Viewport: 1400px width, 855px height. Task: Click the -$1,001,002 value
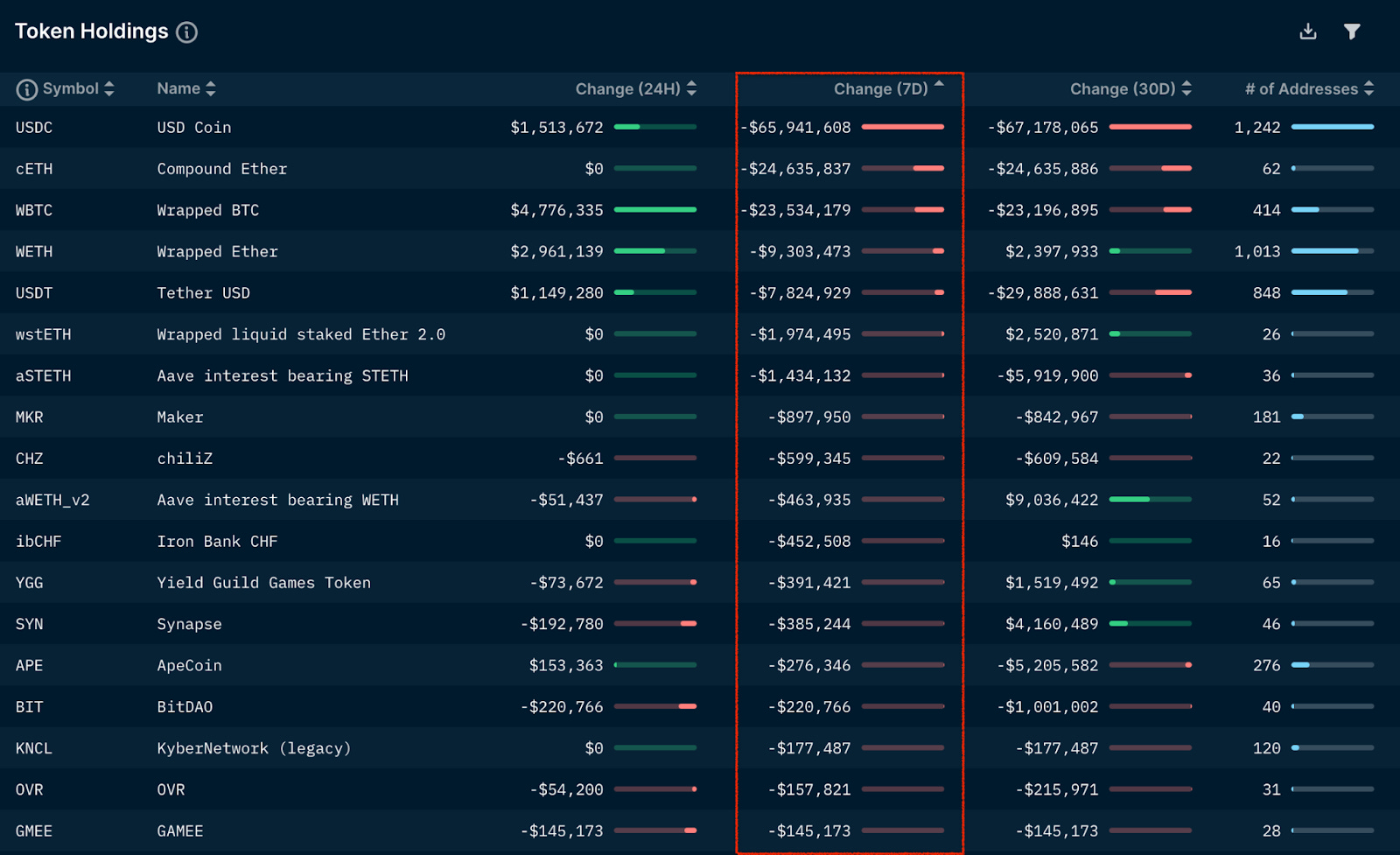[1047, 707]
